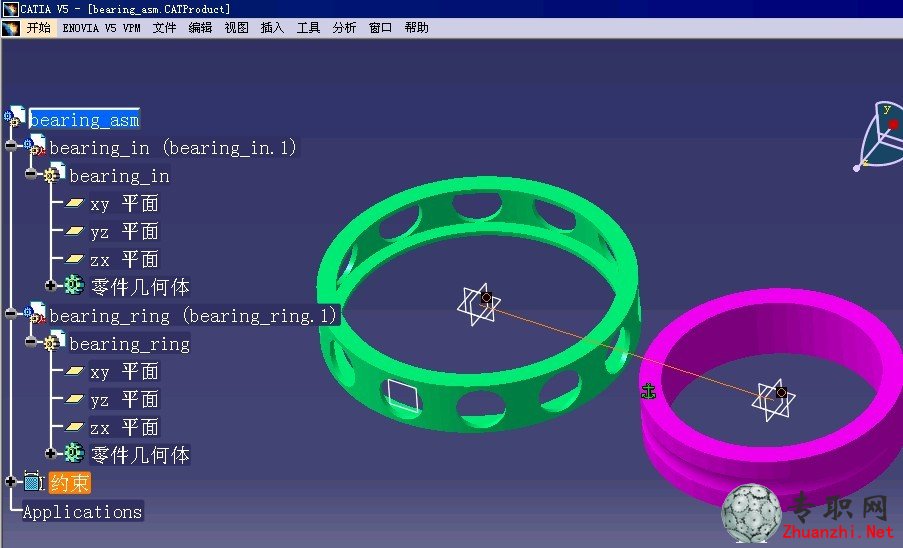
Task: Click the 3D compass
Action: [879, 136]
